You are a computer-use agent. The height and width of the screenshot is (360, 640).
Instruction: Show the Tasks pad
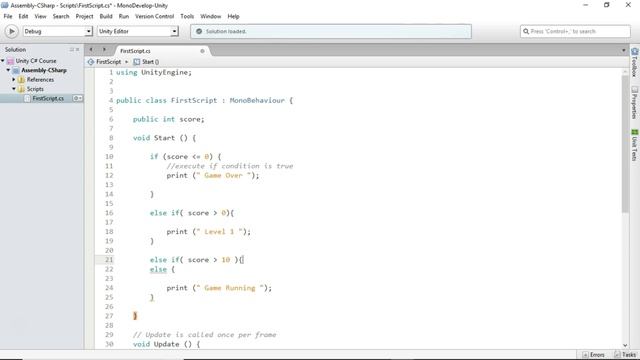(x=626, y=355)
